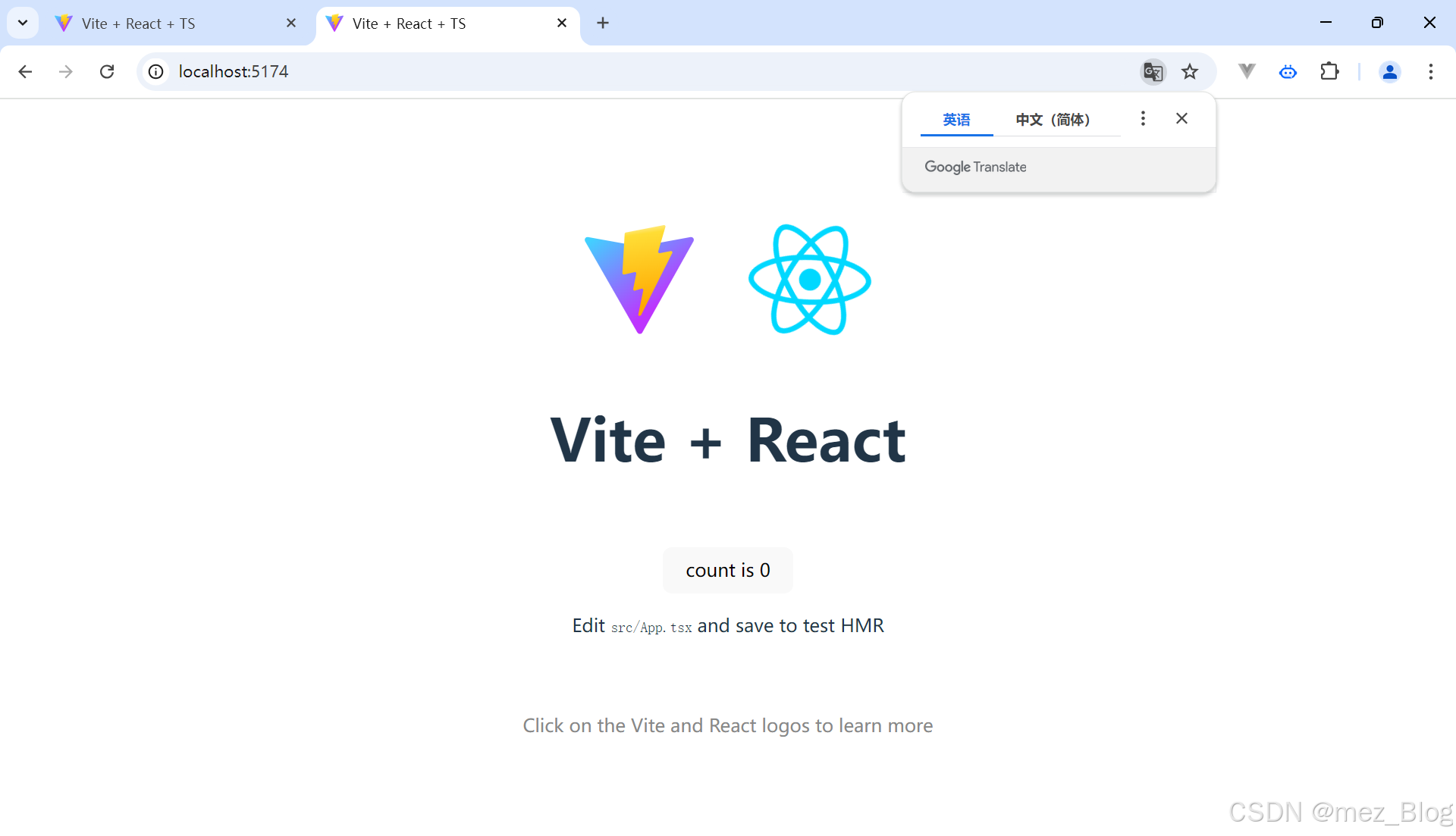The height and width of the screenshot is (836, 1456).
Task: Open the Google Translate icon in address bar
Action: 1153,71
